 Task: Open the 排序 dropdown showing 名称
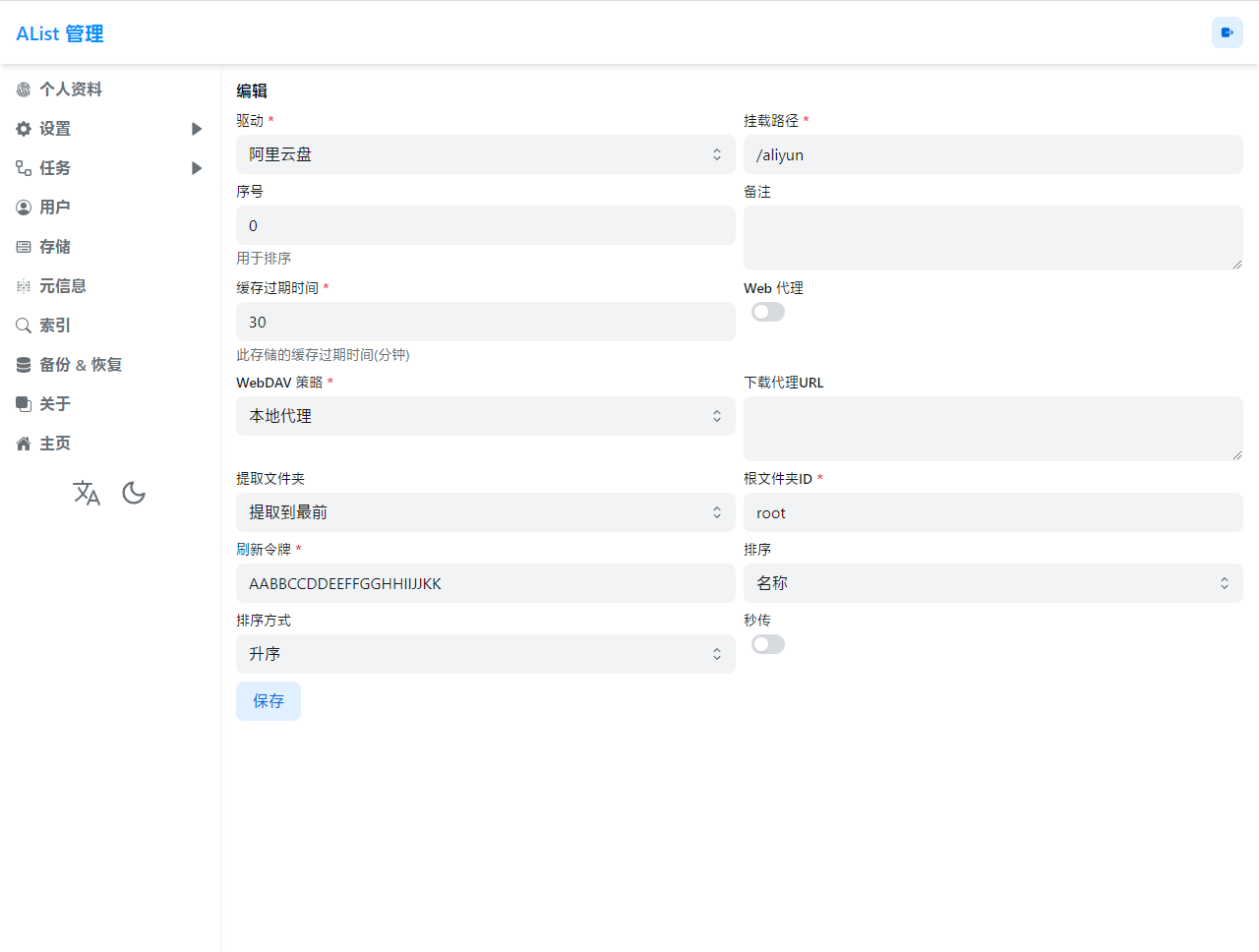click(992, 583)
